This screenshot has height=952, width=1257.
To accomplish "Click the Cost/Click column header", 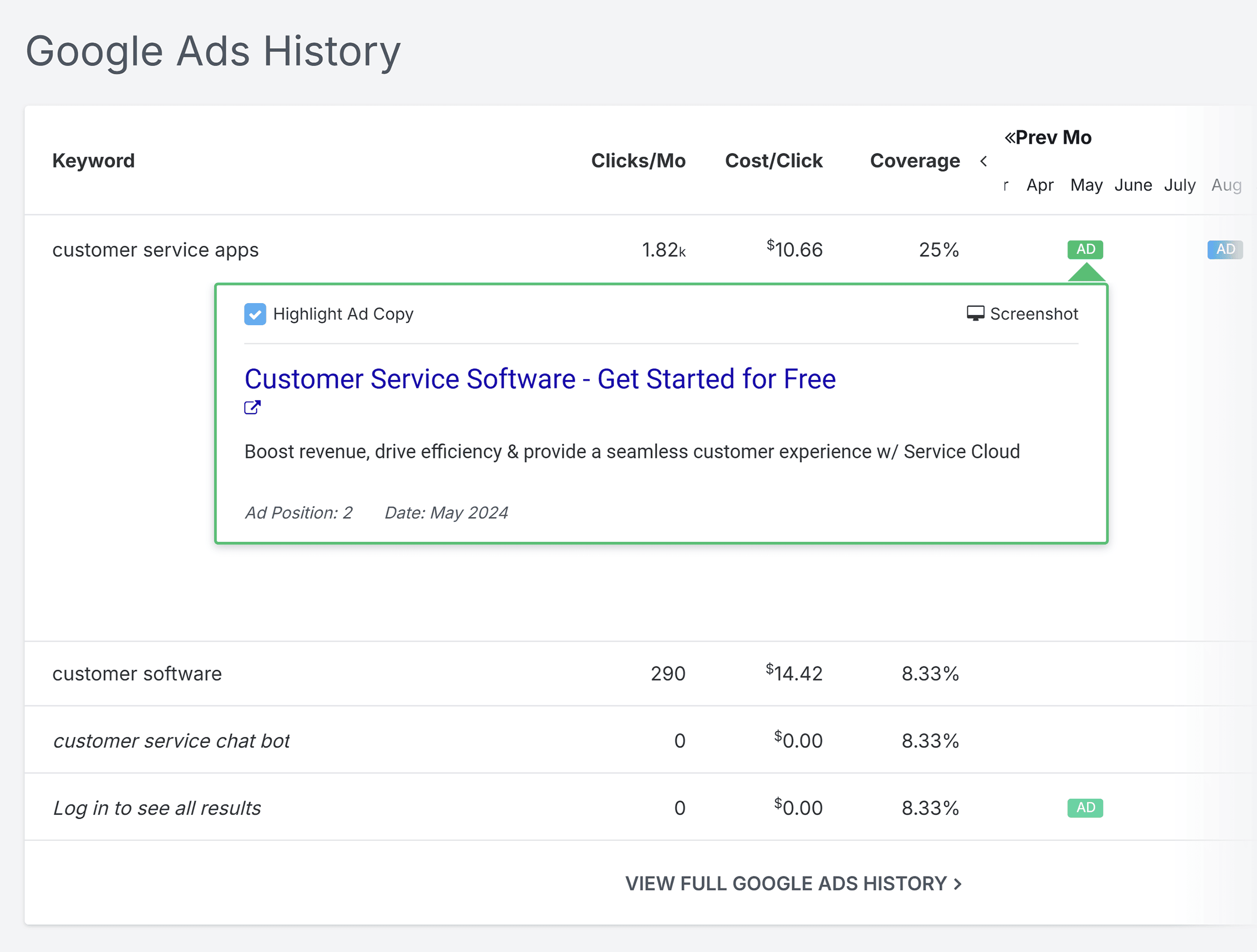I will click(x=774, y=161).
